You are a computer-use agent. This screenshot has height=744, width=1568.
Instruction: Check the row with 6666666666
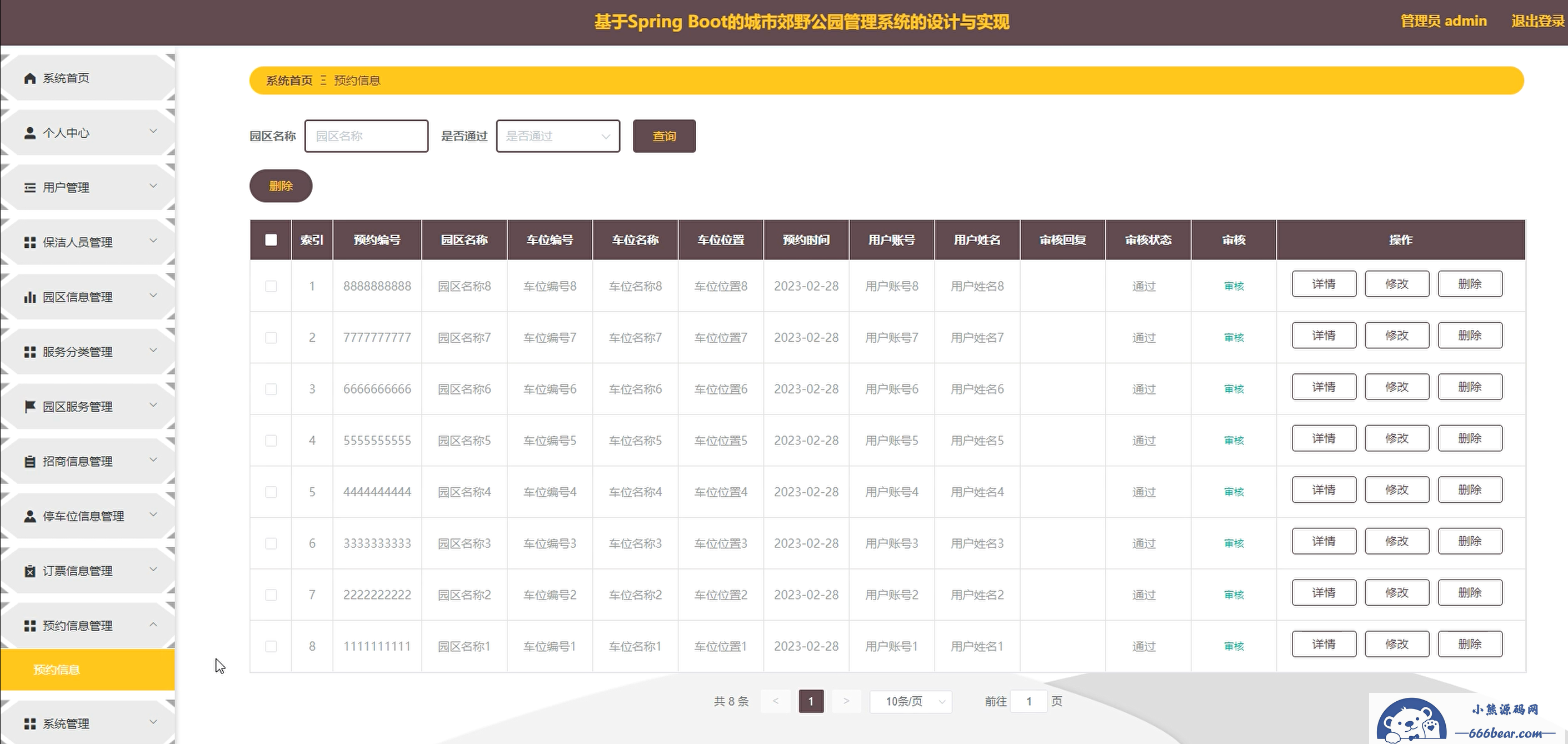pos(271,389)
